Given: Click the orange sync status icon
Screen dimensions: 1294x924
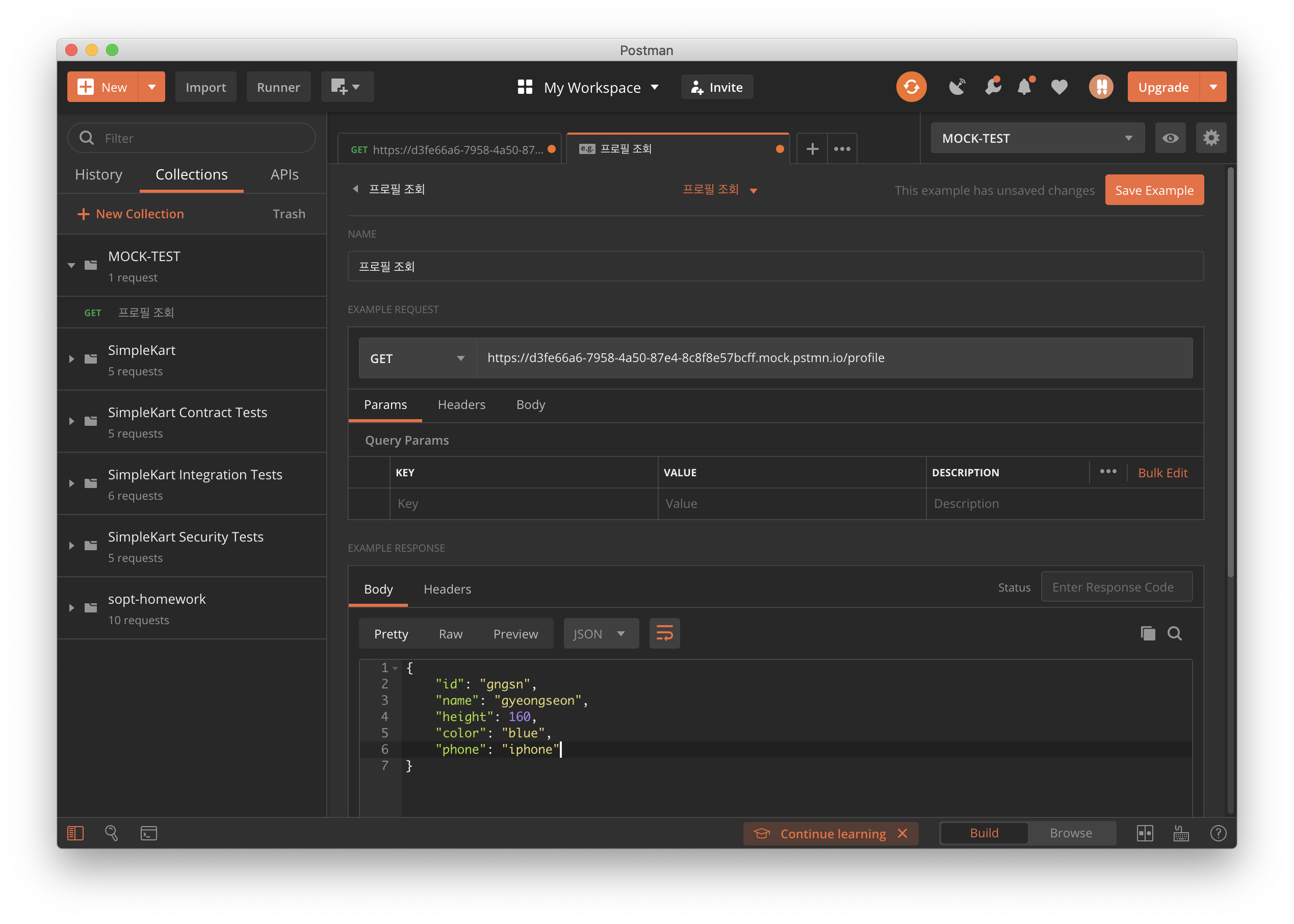Looking at the screenshot, I should tap(911, 87).
